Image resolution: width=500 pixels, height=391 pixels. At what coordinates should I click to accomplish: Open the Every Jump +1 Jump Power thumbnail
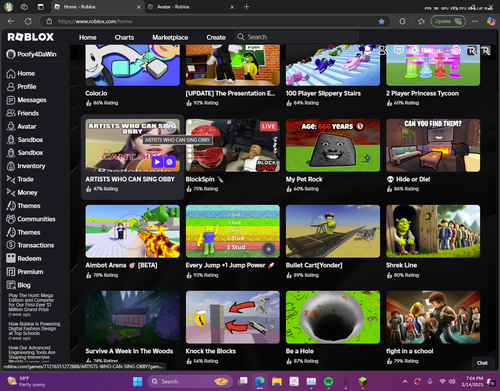(x=233, y=231)
